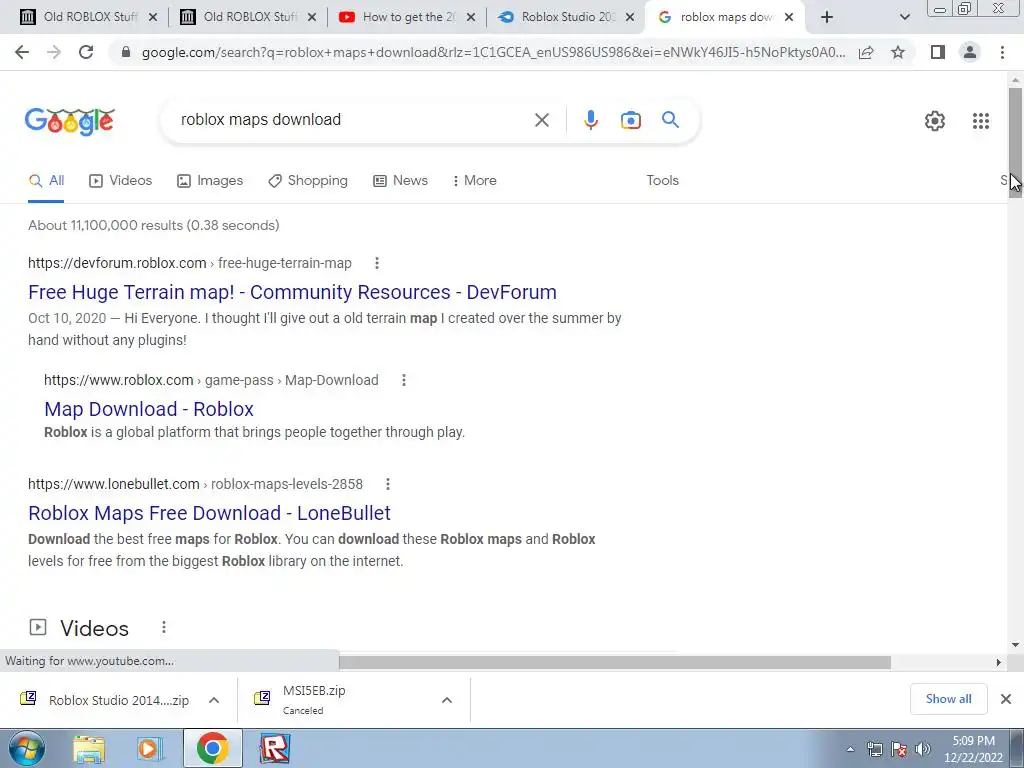Close the YouTube How to get tab
1024x768 pixels.
click(x=471, y=18)
